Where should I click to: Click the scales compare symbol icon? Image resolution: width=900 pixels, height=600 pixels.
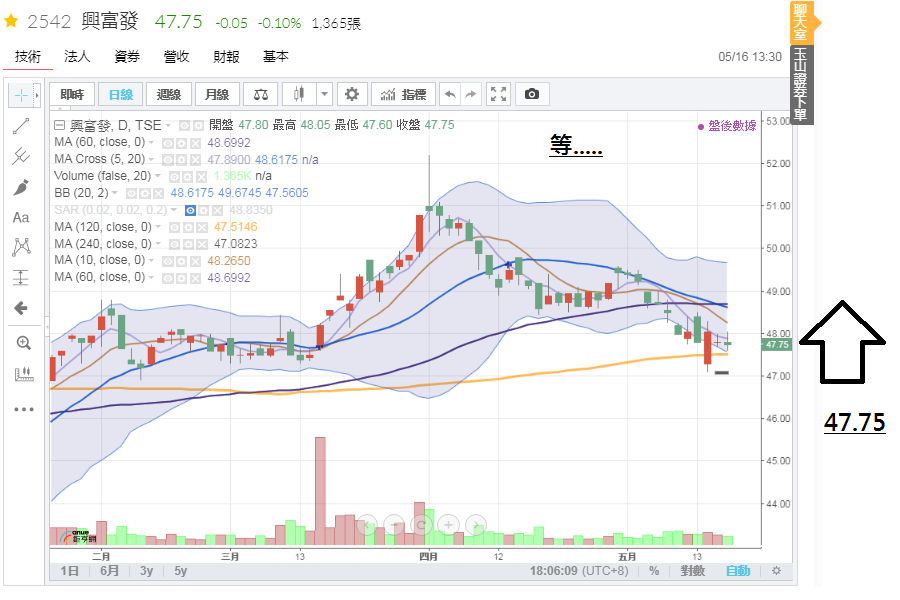[x=261, y=94]
